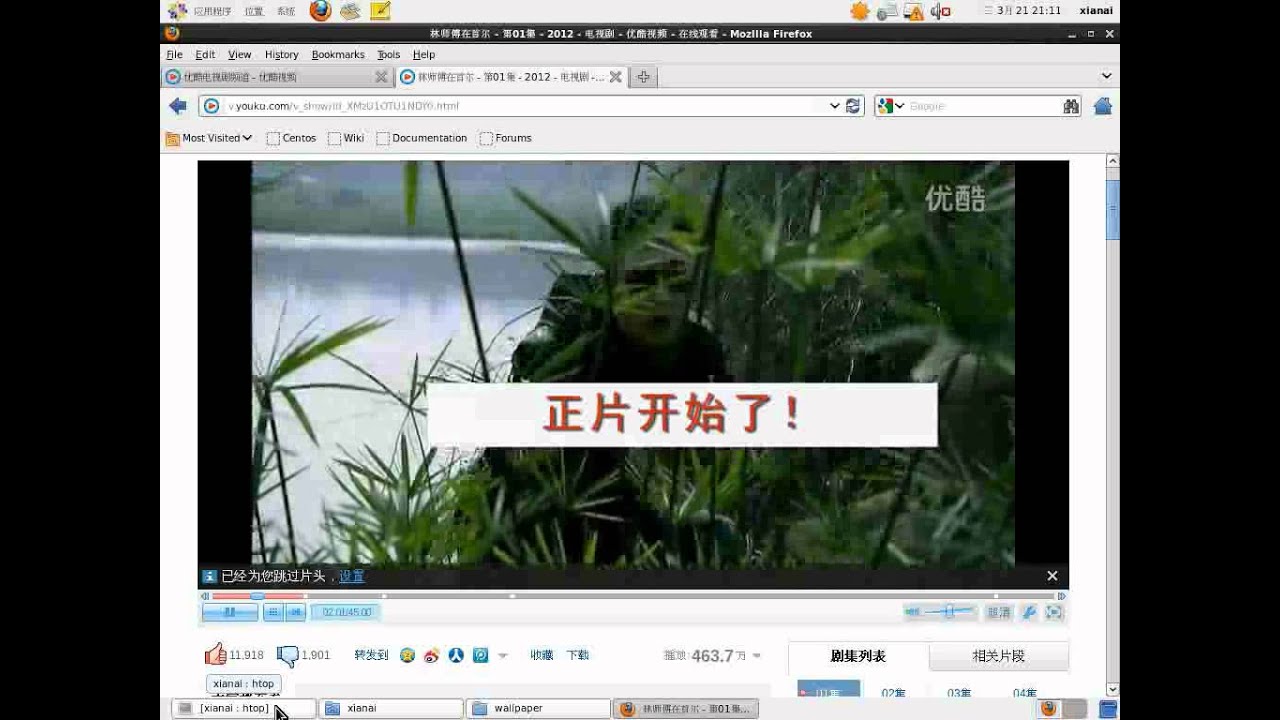Dismiss the skipped-intro notification bar
Viewport: 1280px width, 720px height.
tap(1052, 576)
